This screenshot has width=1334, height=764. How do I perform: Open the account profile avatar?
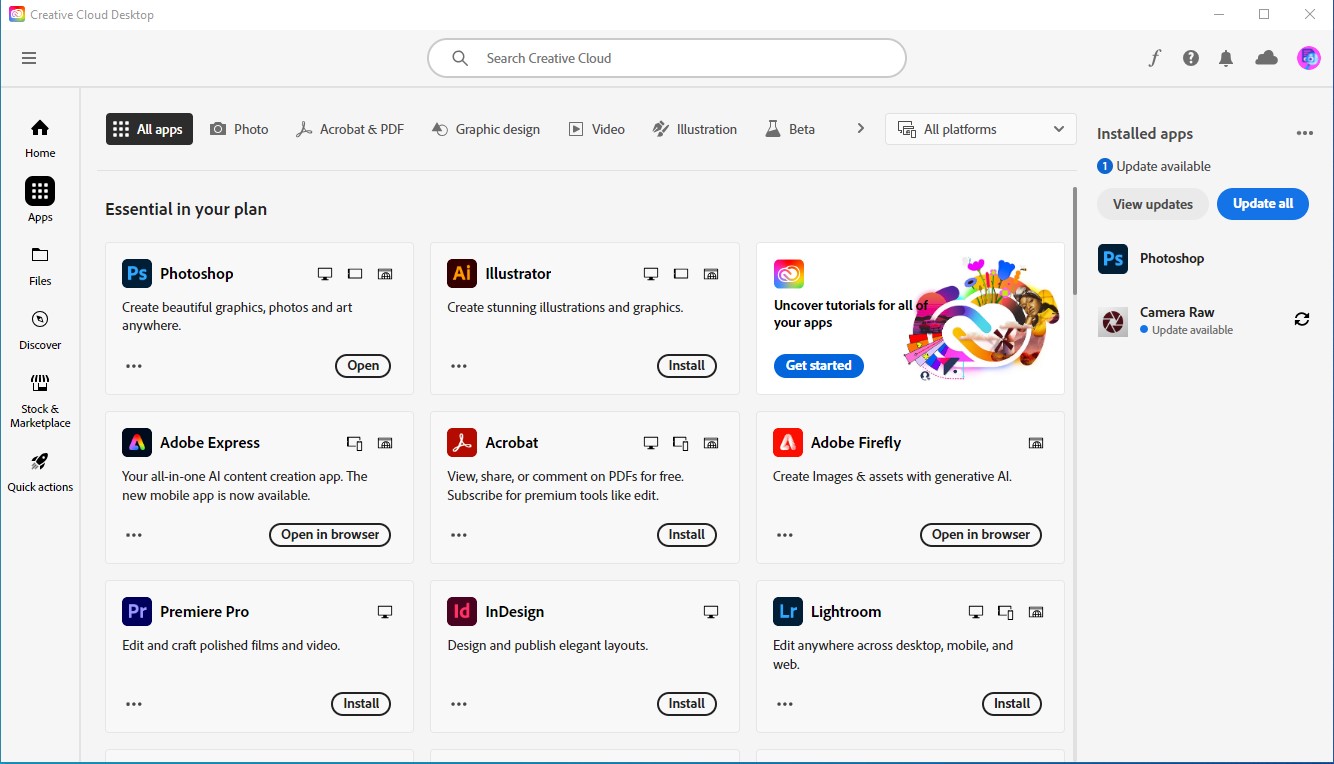click(x=1308, y=58)
